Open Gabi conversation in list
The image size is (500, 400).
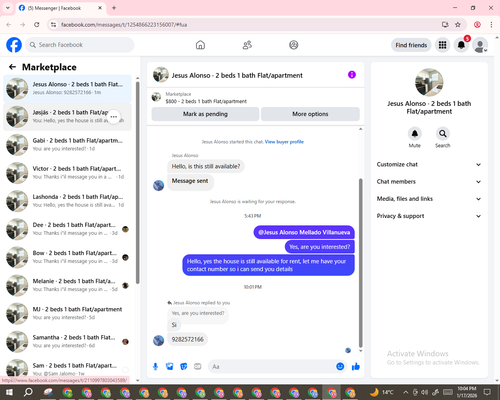click(x=67, y=144)
